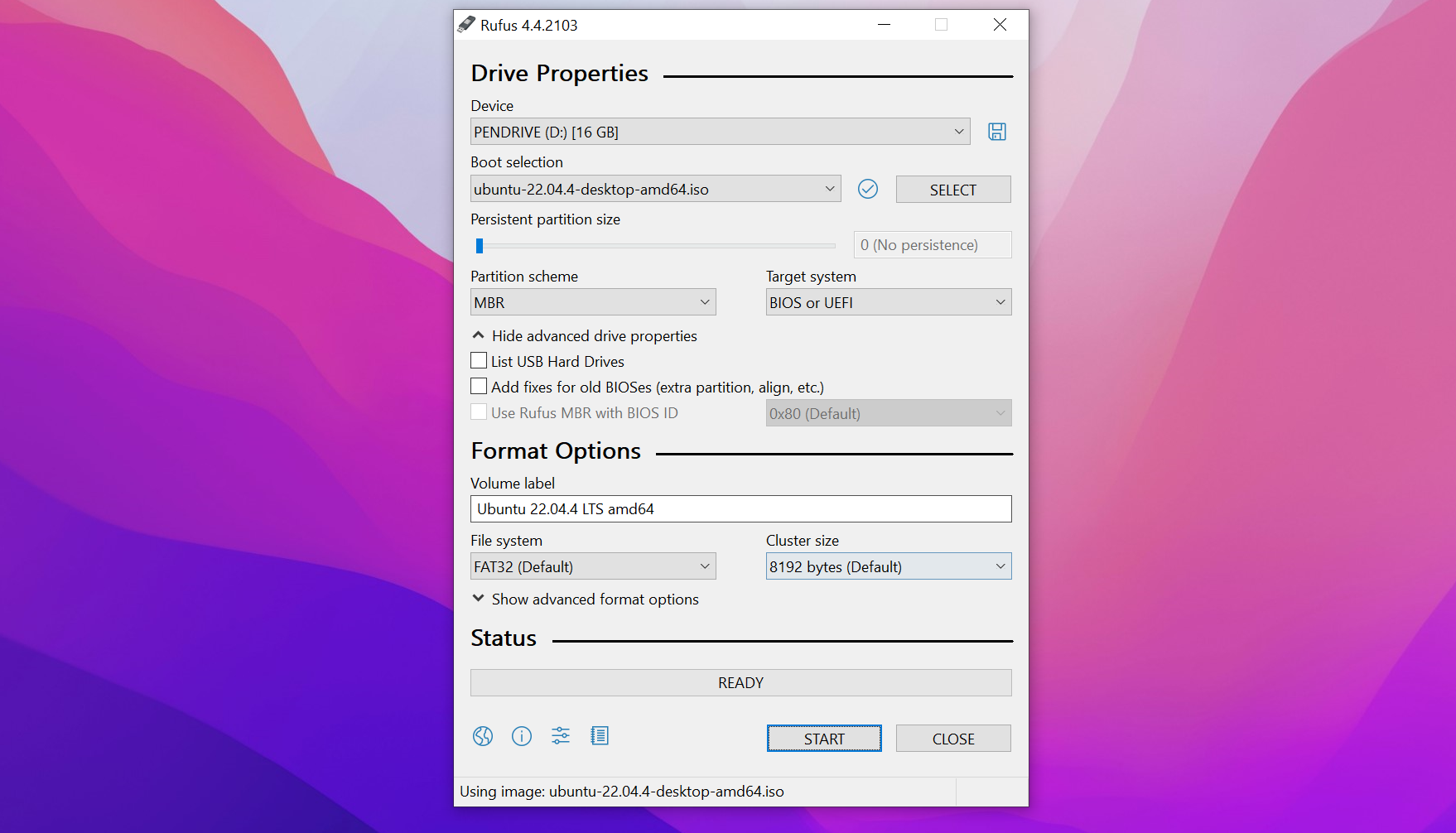Click SELECT to choose an ISO
This screenshot has width=1456, height=833.
click(x=952, y=189)
